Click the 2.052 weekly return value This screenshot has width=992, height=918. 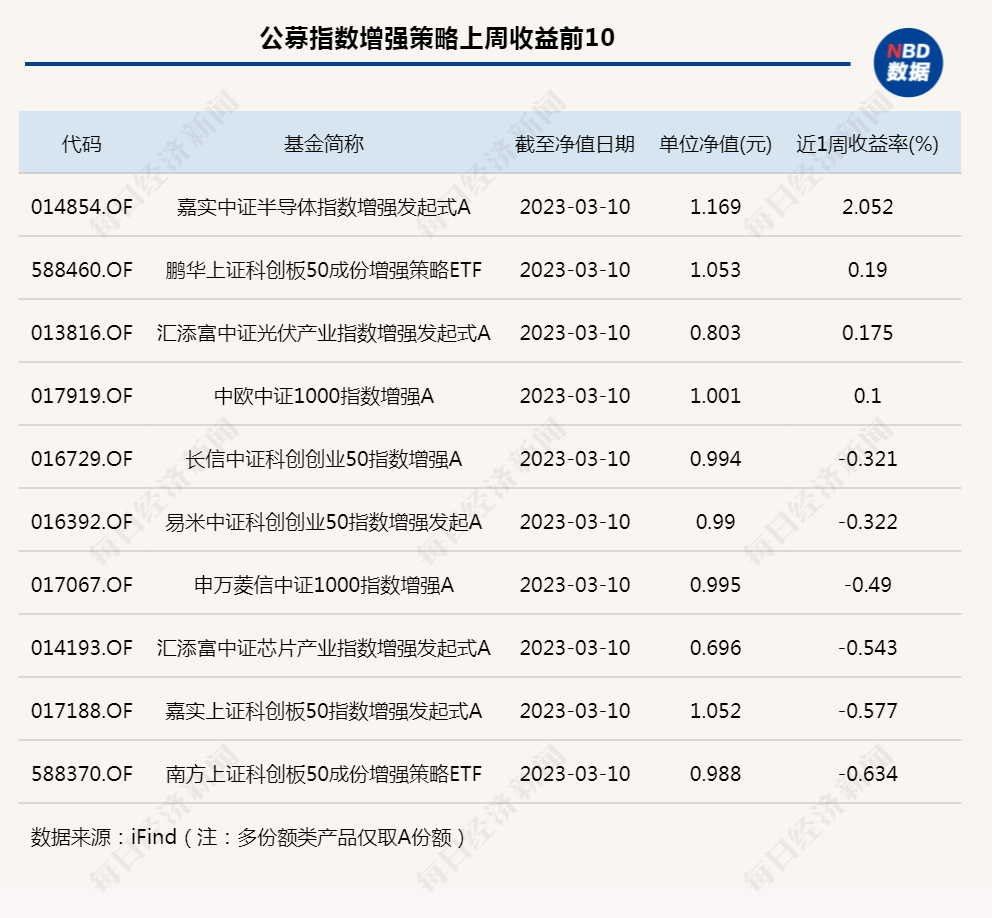tap(866, 207)
